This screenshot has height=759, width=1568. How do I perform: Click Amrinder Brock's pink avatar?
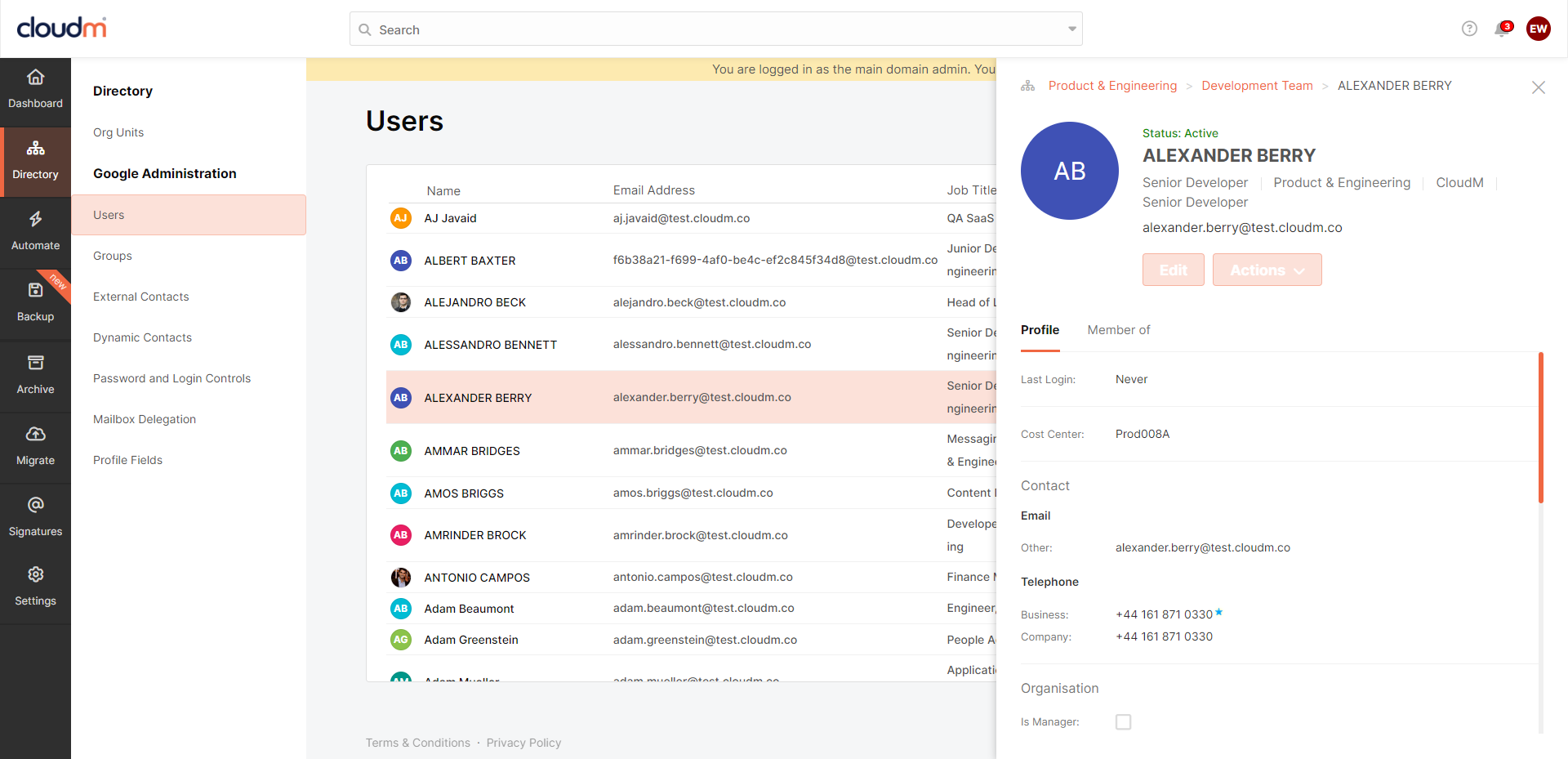pyautogui.click(x=400, y=535)
